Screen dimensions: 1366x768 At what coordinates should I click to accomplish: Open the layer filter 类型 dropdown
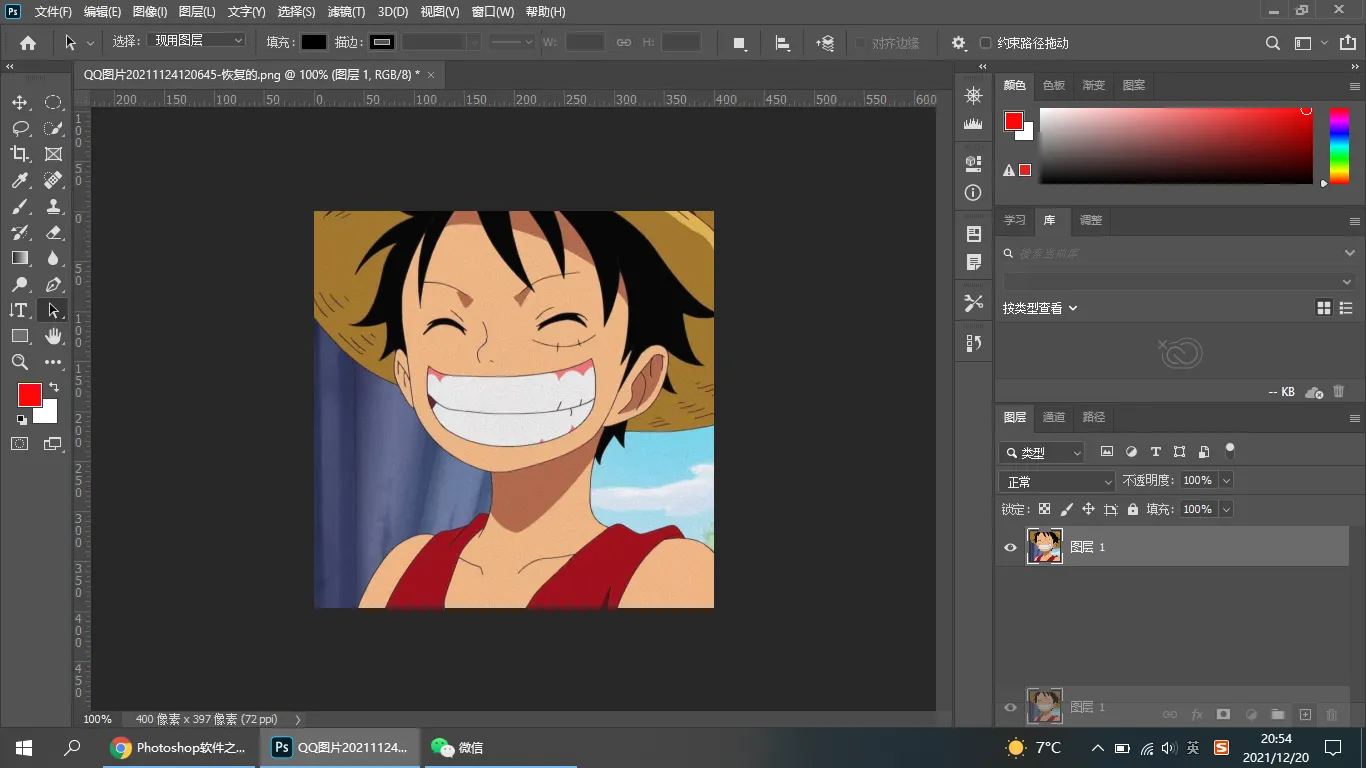coord(1042,453)
